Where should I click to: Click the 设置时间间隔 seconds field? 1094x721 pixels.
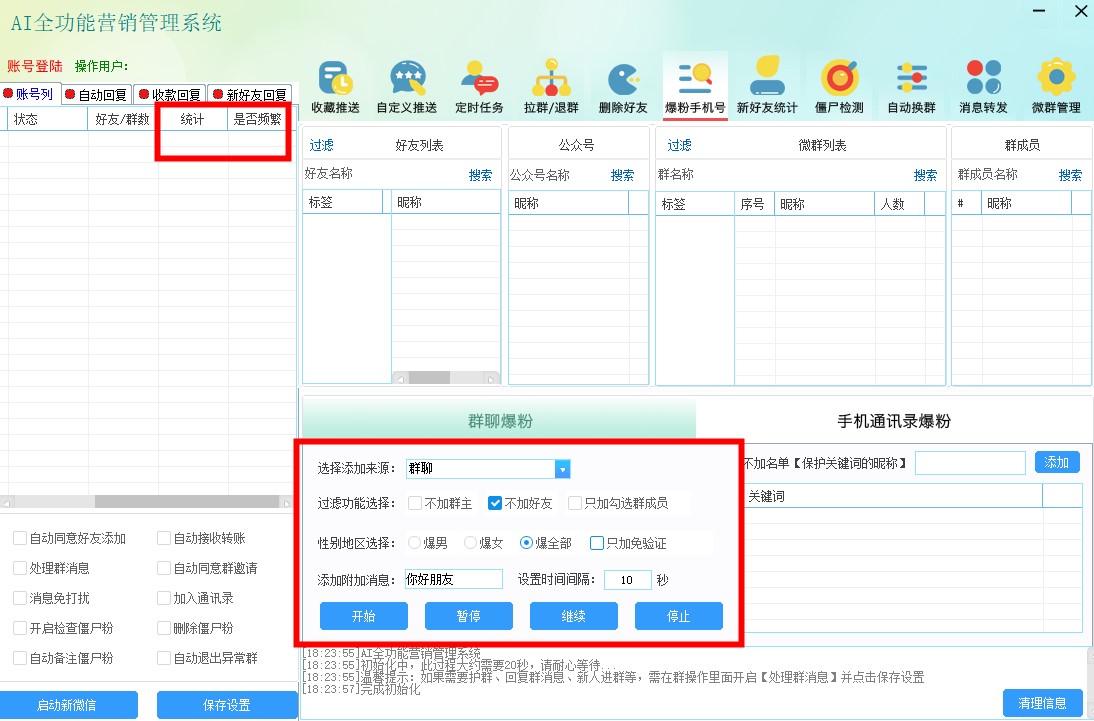click(627, 580)
